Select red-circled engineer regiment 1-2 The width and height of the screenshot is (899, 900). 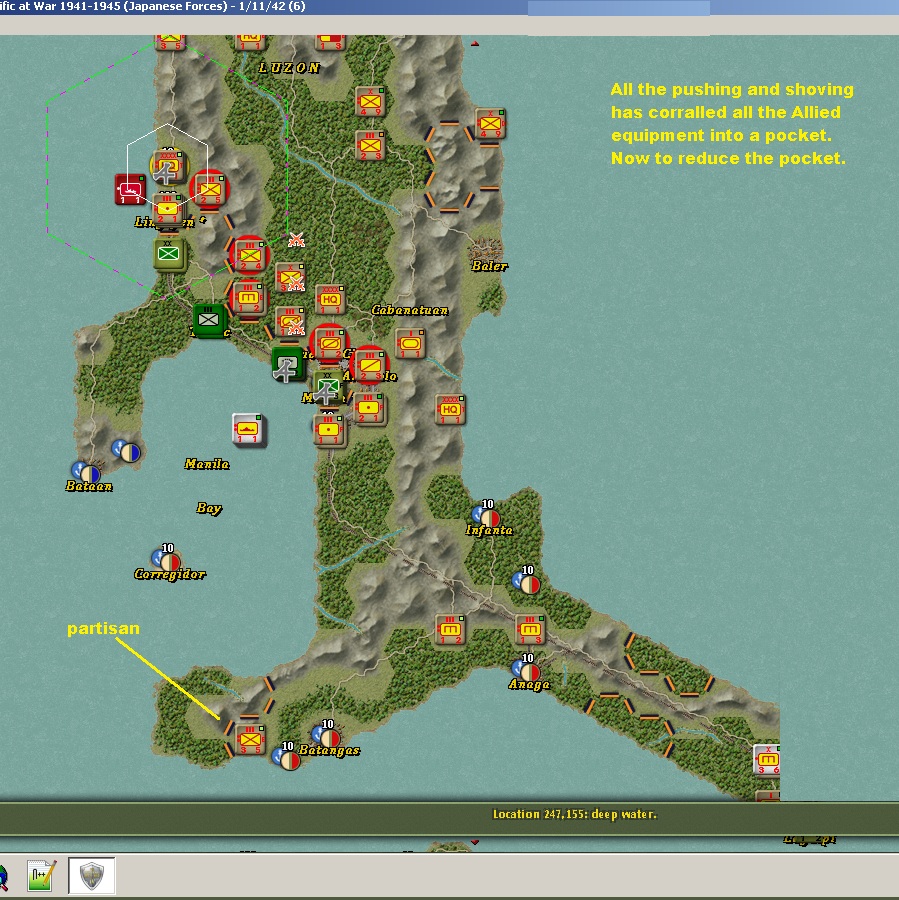[249, 297]
